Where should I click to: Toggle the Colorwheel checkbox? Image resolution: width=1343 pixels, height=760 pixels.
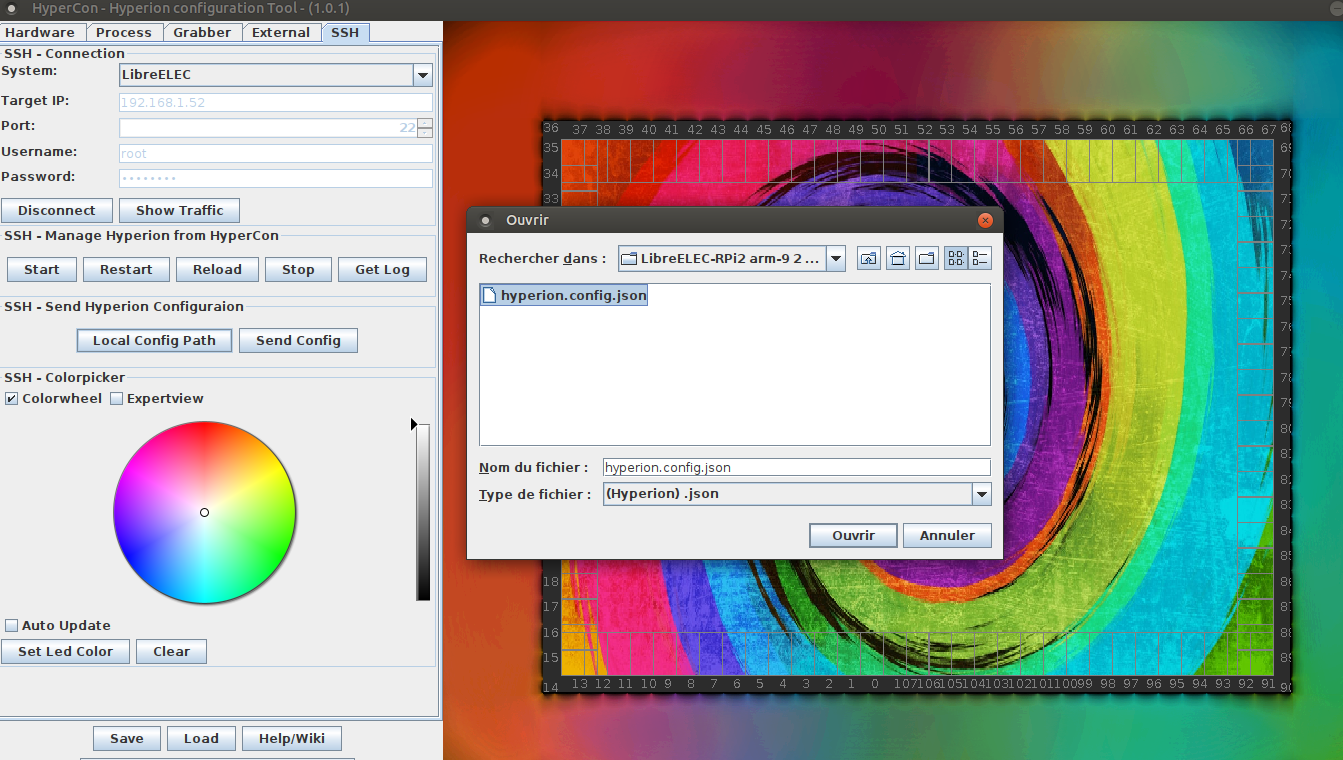click(11, 398)
